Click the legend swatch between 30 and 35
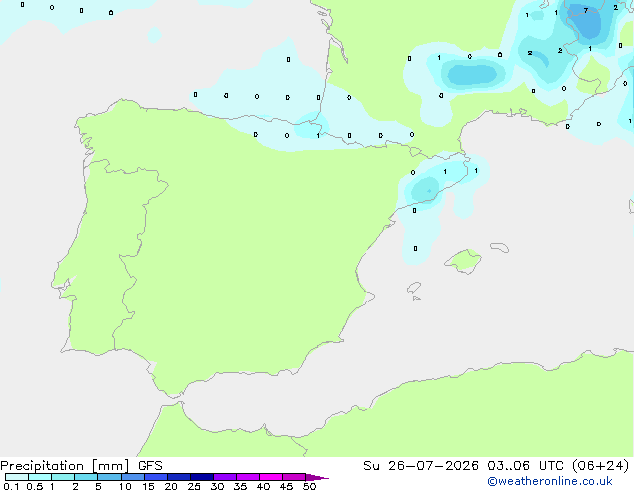The width and height of the screenshot is (634, 490). point(225,477)
